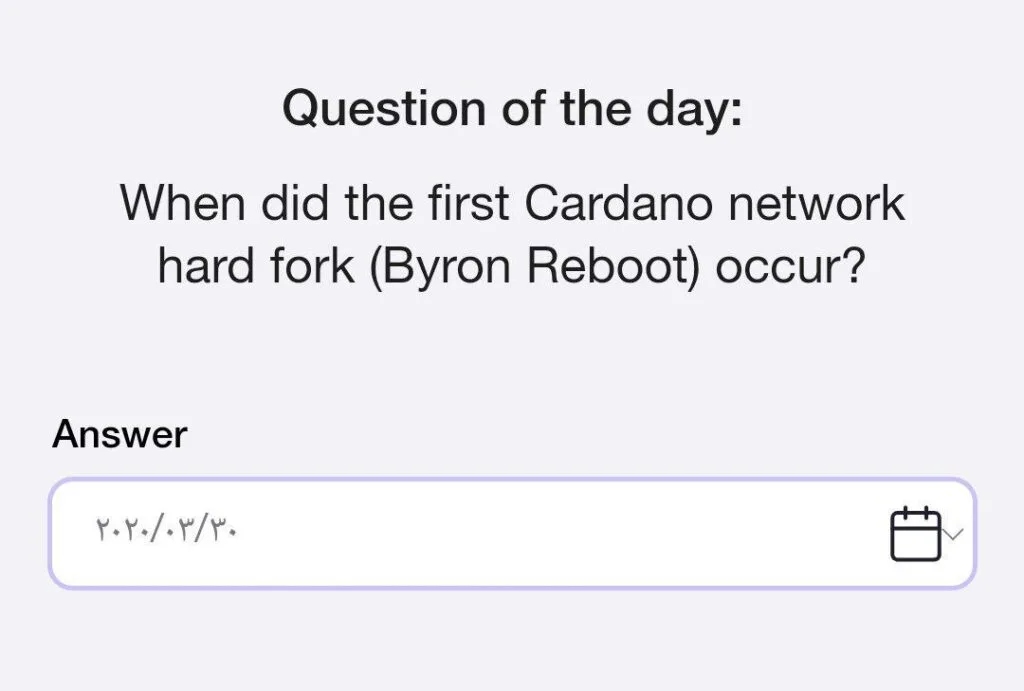Click the "Question of the day:" heading
Viewport: 1024px width, 691px height.
coord(512,108)
